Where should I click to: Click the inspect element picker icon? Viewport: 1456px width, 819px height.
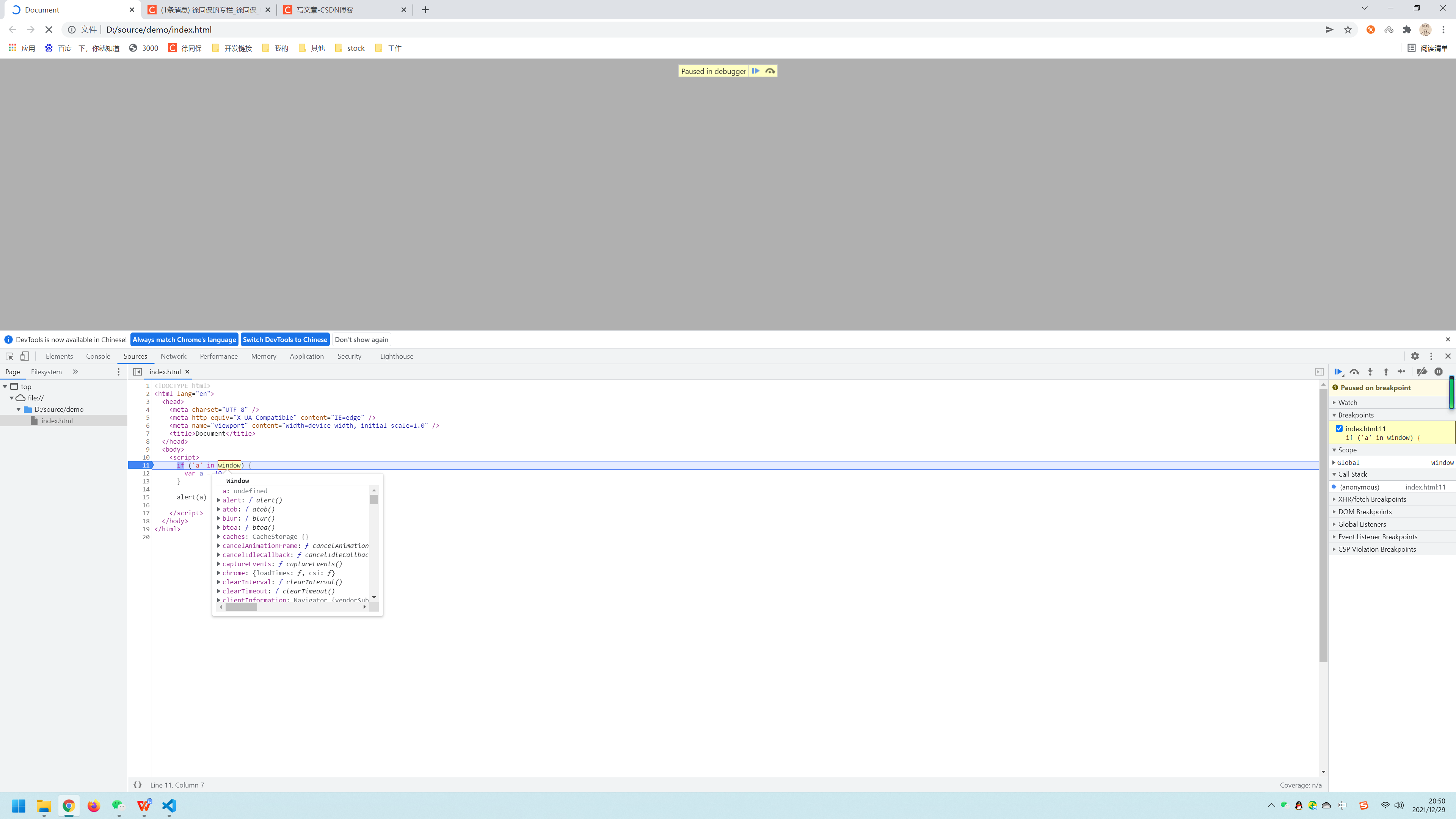coord(9,356)
